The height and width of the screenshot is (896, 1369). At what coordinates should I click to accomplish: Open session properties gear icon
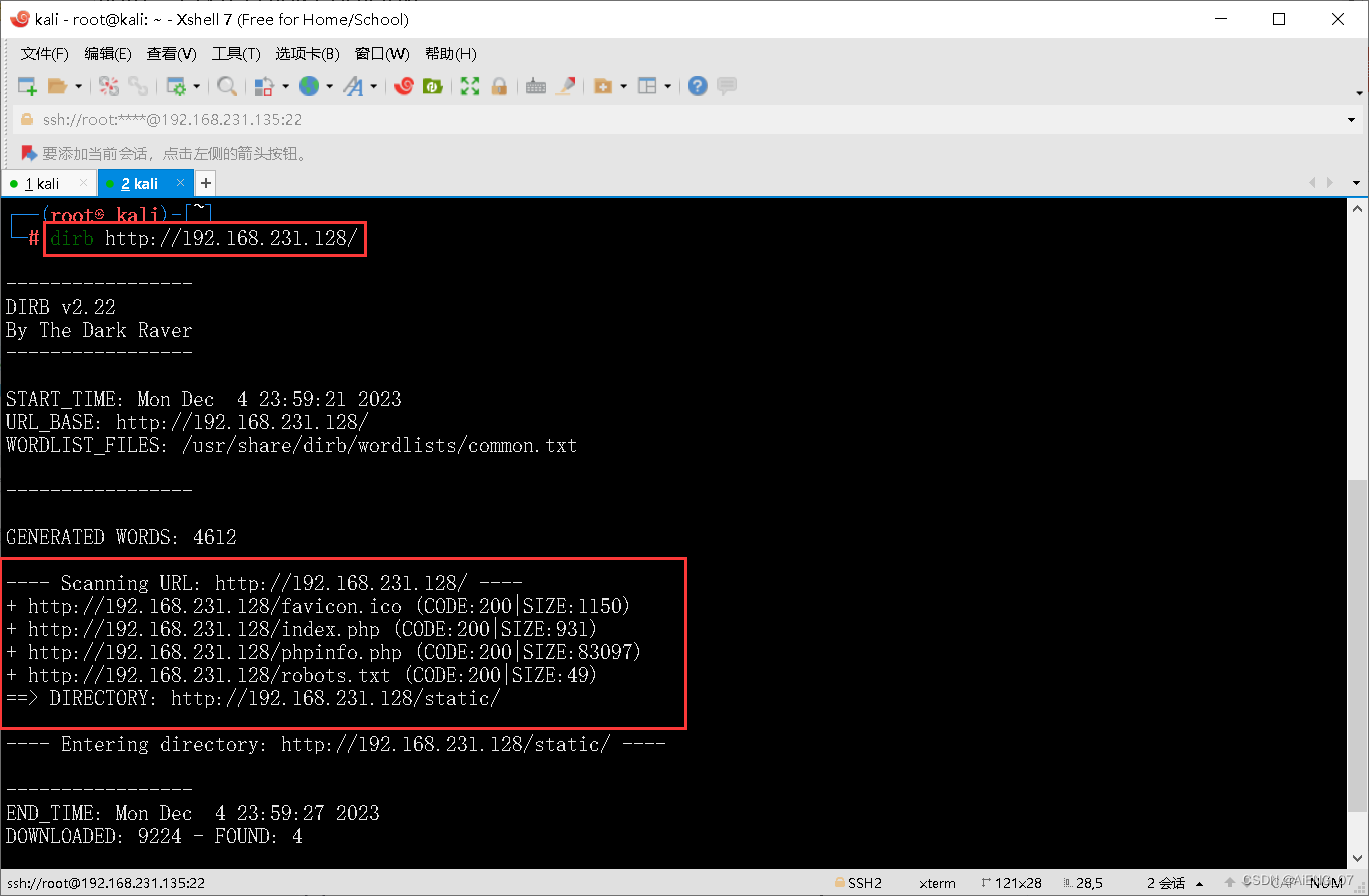tap(176, 86)
